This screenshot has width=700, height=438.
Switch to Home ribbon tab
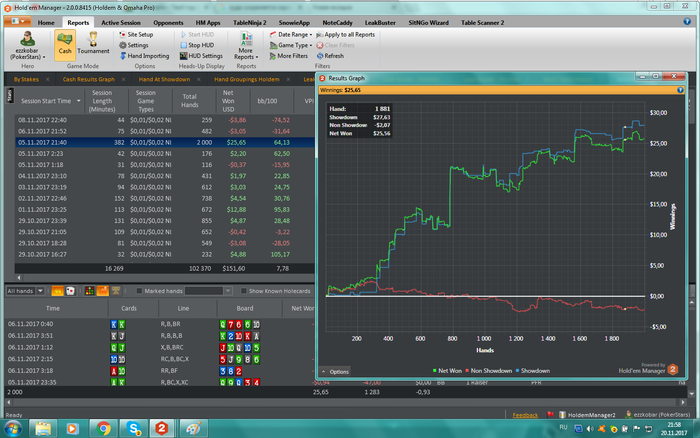[46, 22]
